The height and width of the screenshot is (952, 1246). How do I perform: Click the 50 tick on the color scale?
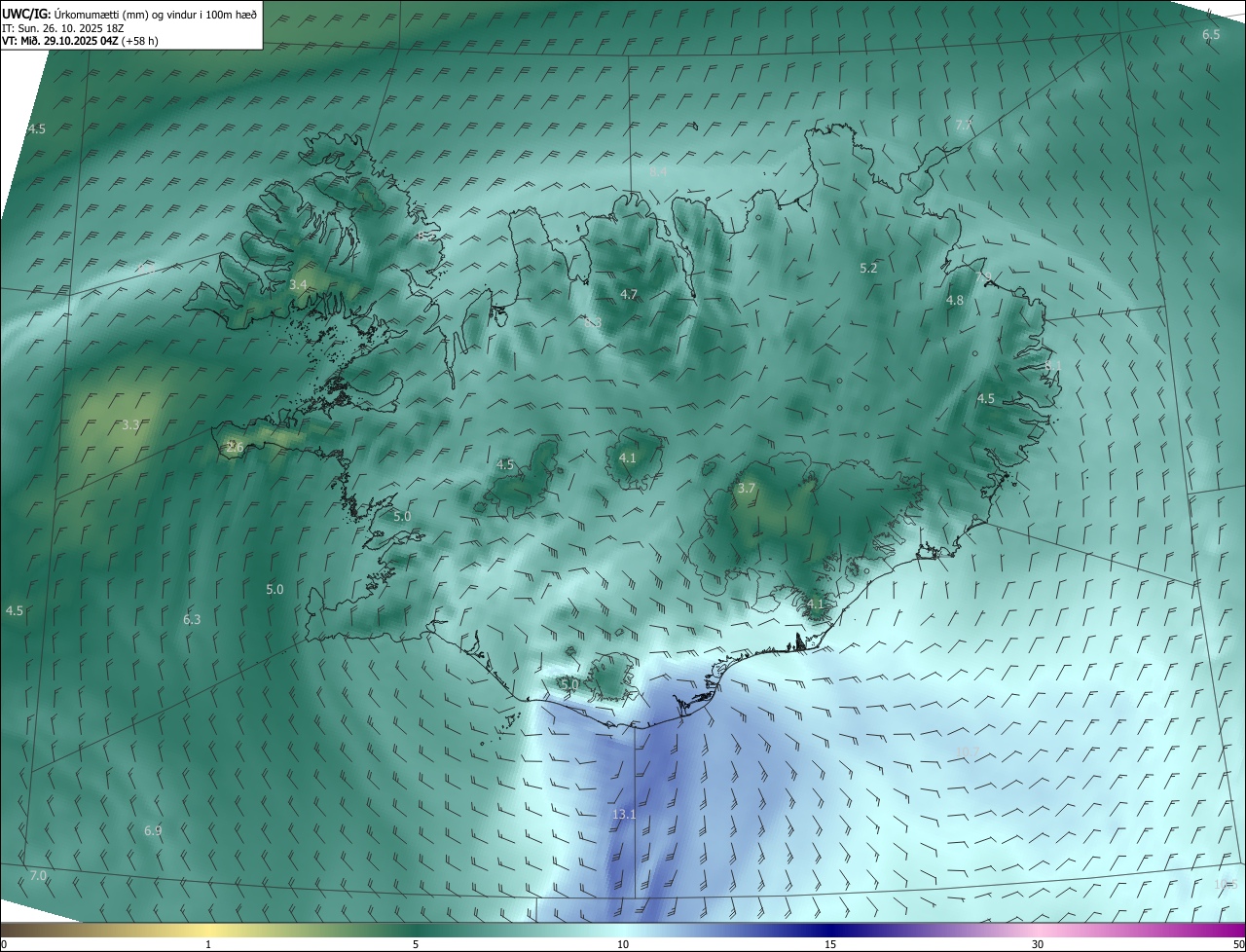[1238, 944]
